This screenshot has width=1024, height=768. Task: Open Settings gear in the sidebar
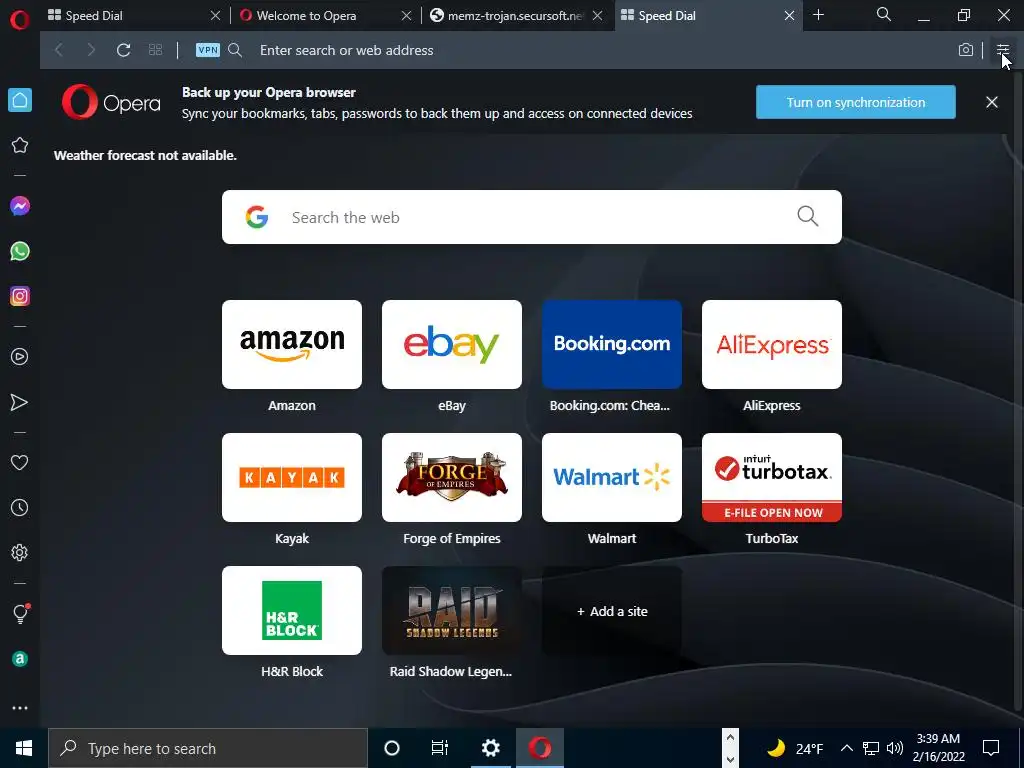(20, 552)
